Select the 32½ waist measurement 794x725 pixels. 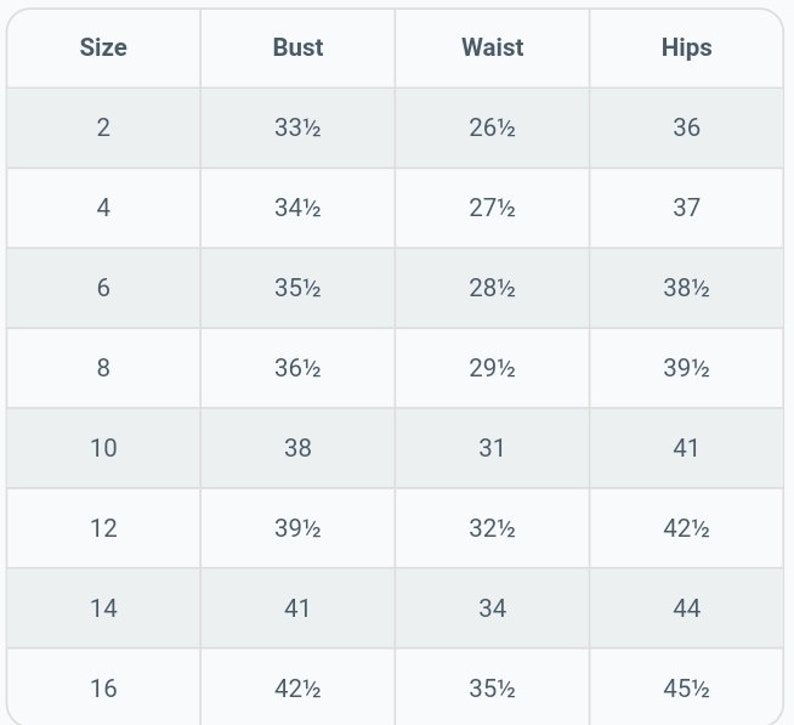[x=492, y=528]
